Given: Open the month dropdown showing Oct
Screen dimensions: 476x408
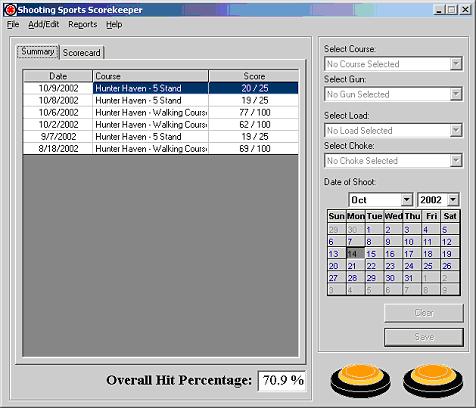Looking at the screenshot, I should 406,200.
